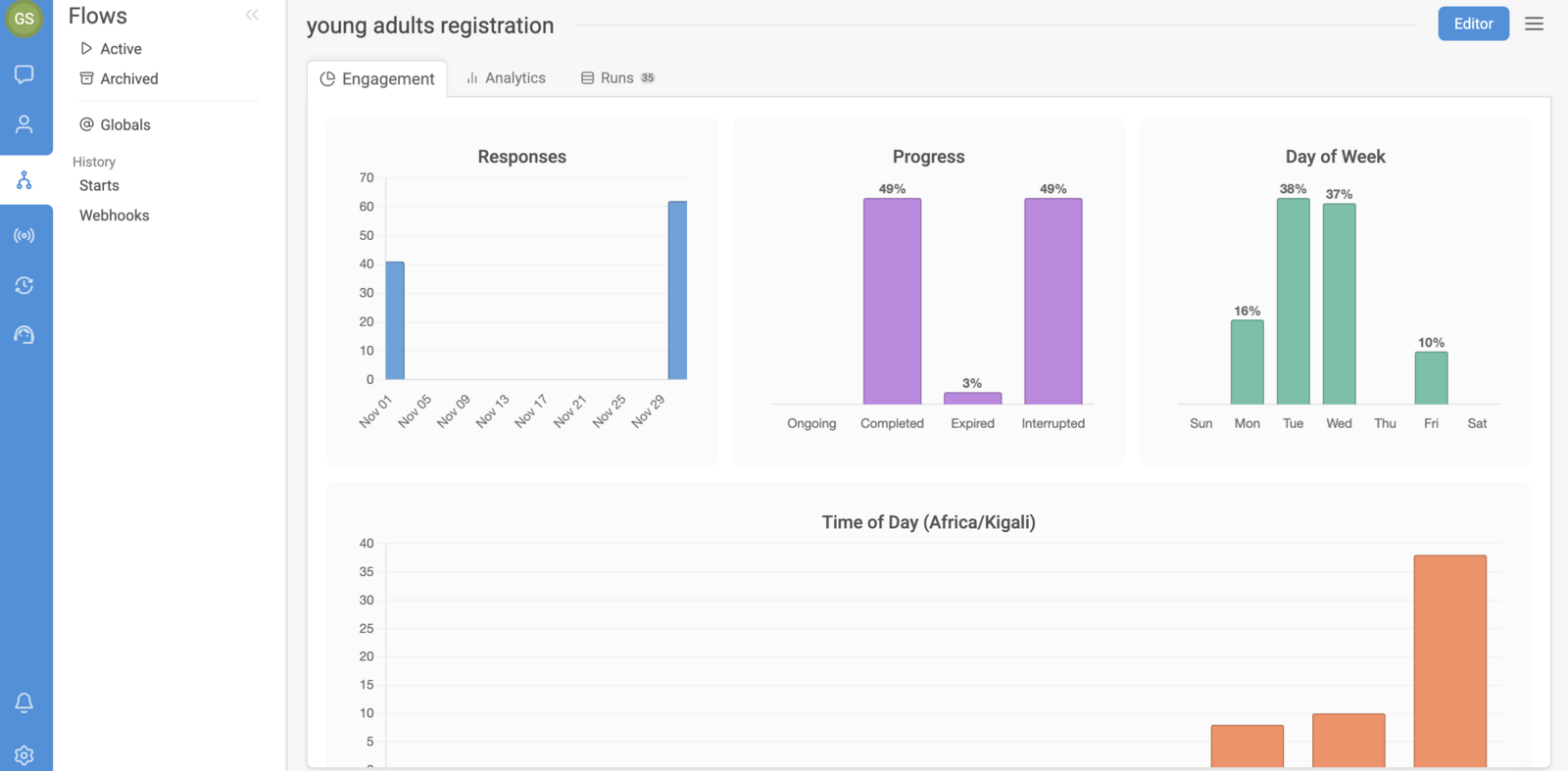Screen dimensions: 1568x771
Task: Open Active flows list
Action: click(111, 49)
